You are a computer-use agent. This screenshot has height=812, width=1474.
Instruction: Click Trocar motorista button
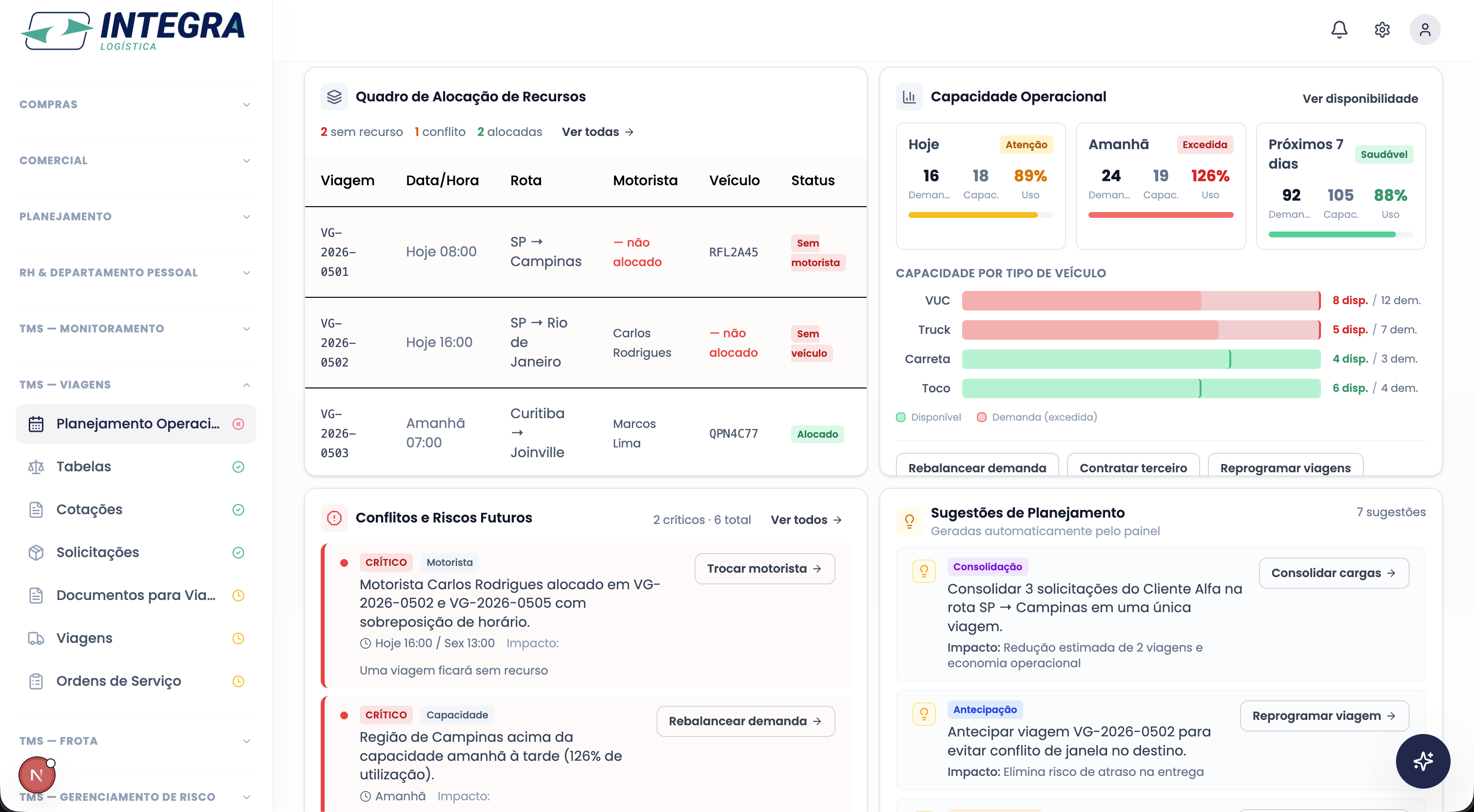tap(764, 568)
